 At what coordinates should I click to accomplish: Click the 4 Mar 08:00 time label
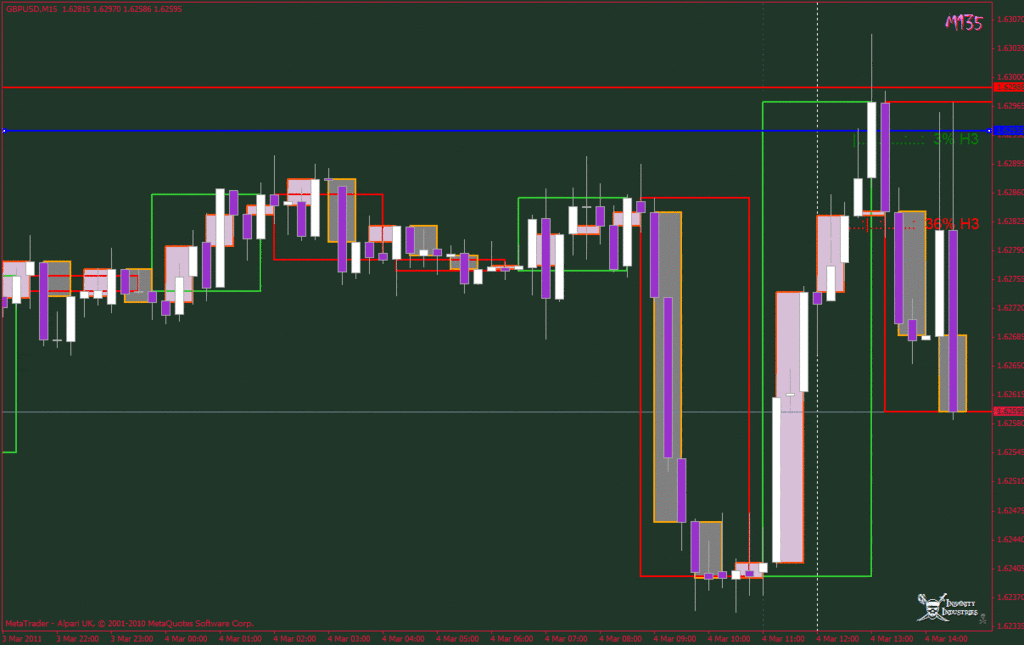pyautogui.click(x=620, y=638)
